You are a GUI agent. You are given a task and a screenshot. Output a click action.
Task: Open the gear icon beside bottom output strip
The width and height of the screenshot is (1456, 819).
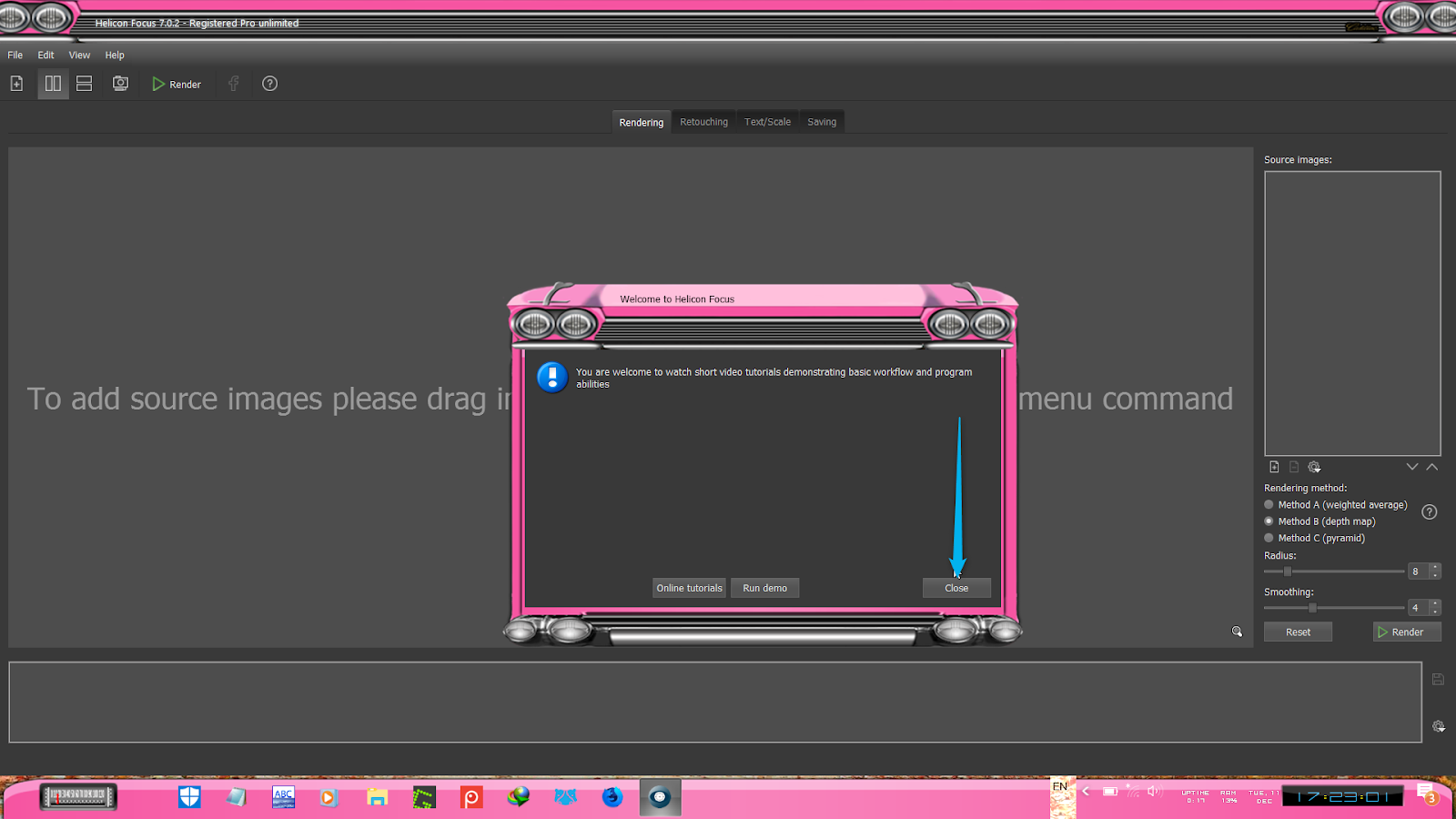point(1439,726)
